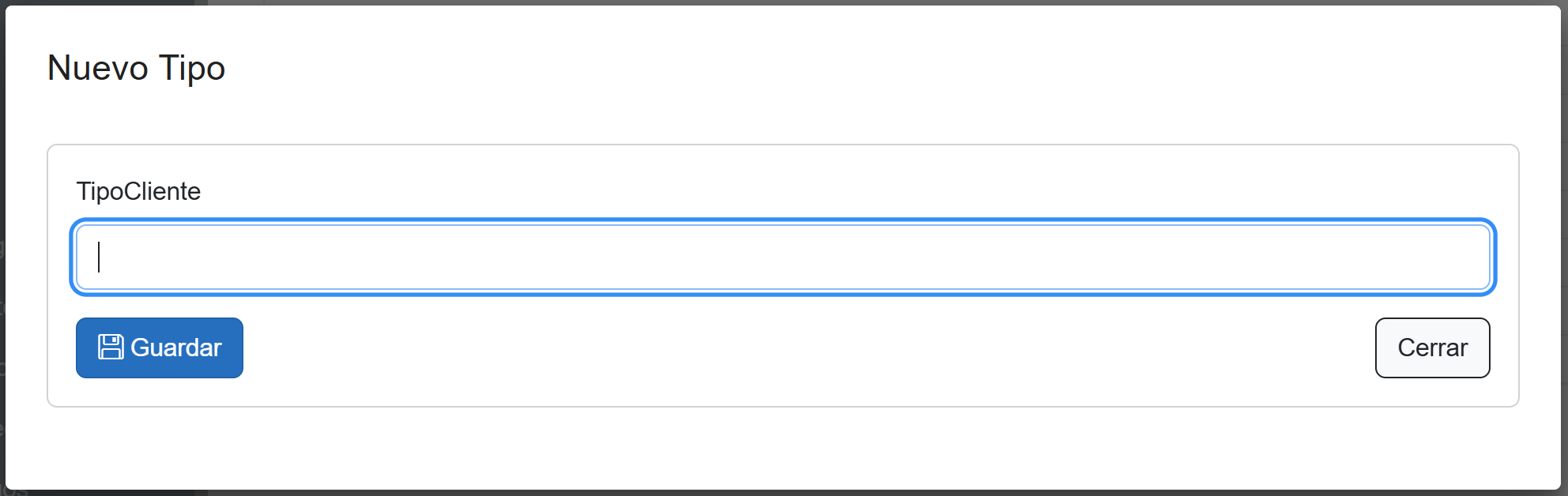The width and height of the screenshot is (1568, 496).
Task: Click the text caret in the input
Action: (x=99, y=257)
